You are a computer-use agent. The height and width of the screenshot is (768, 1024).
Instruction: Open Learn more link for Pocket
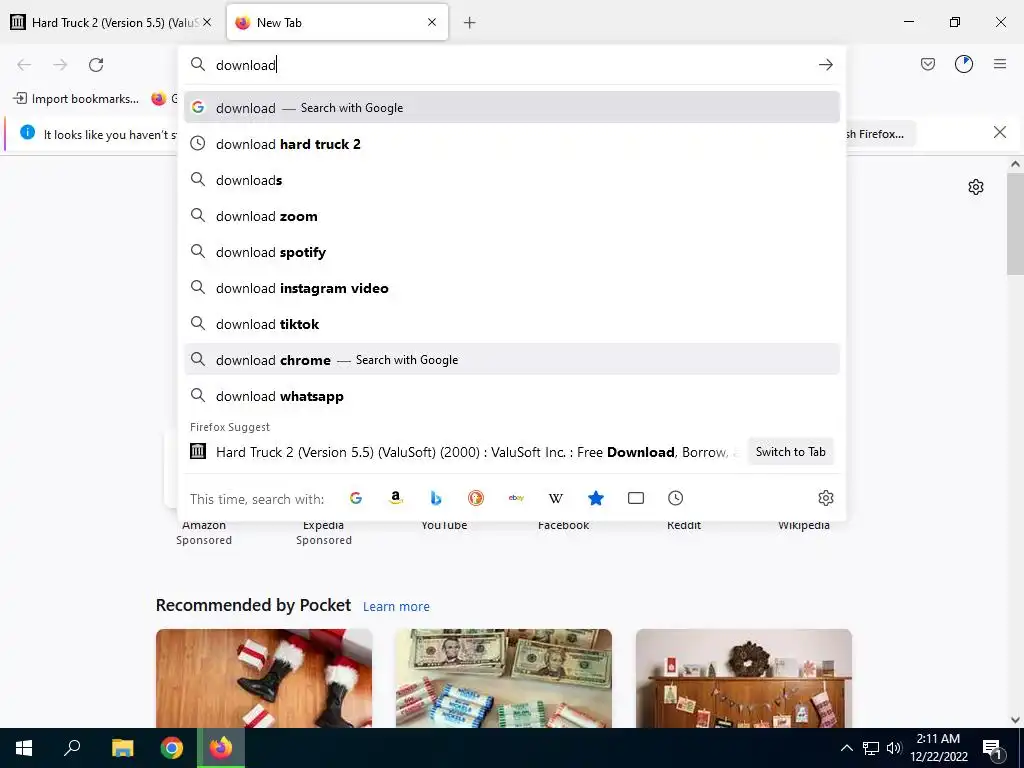coord(396,607)
